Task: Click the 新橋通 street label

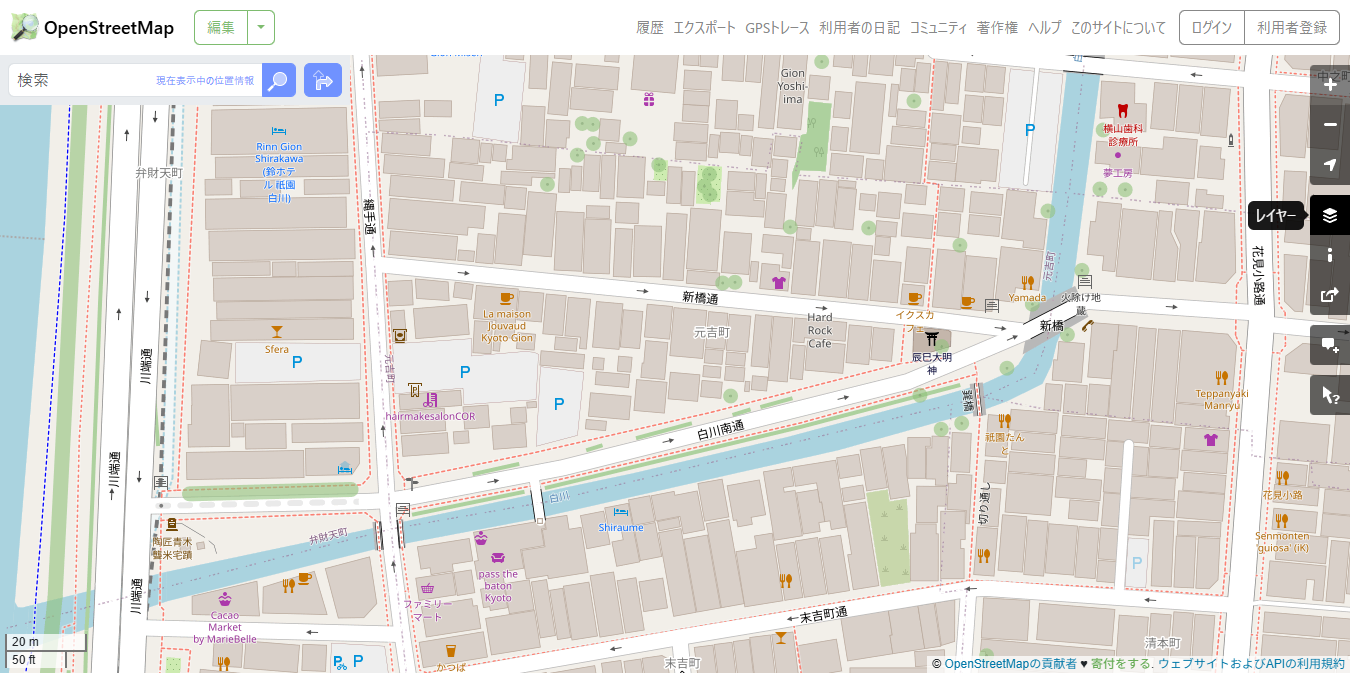Action: pos(700,297)
